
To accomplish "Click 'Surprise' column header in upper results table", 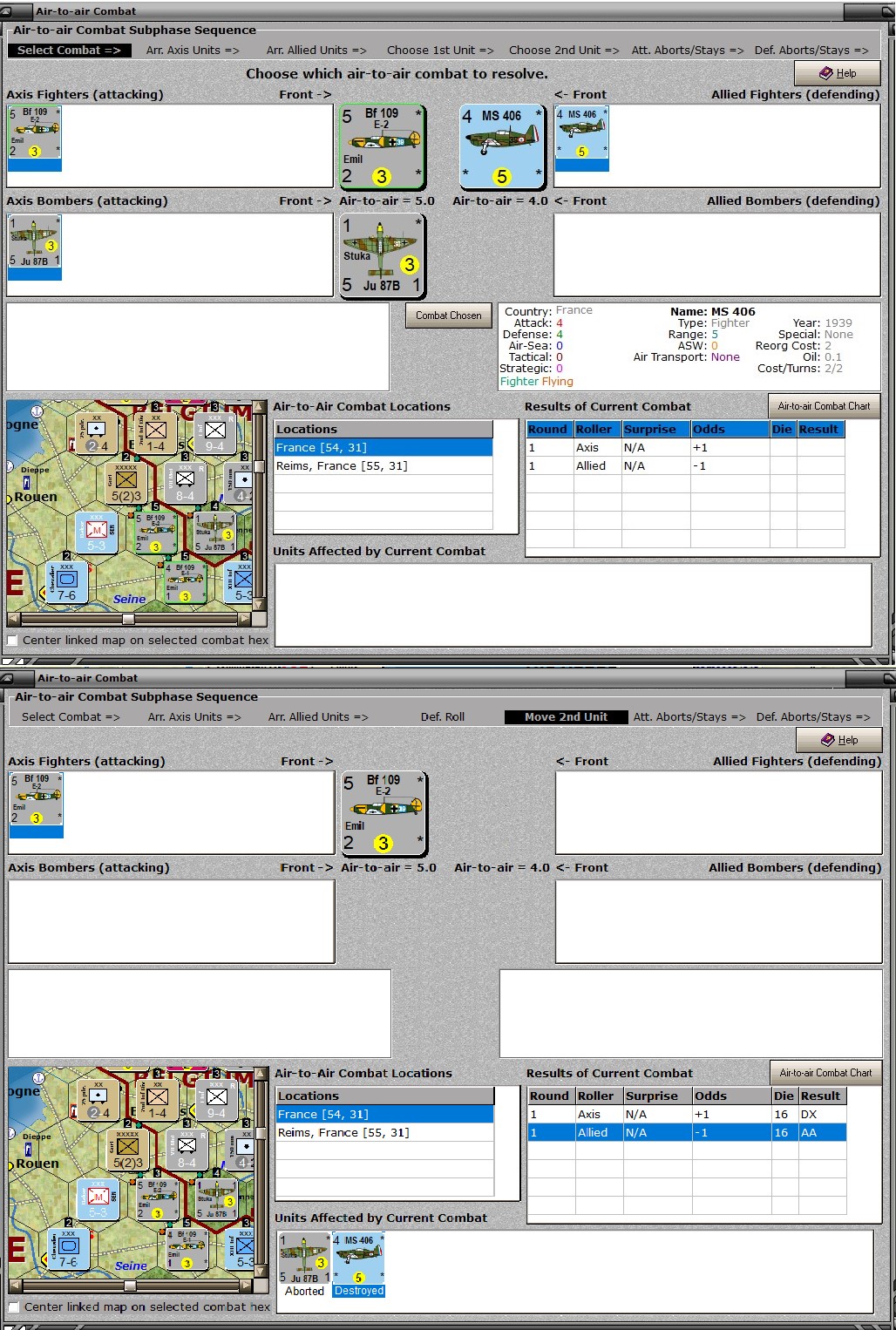I will tap(655, 430).
